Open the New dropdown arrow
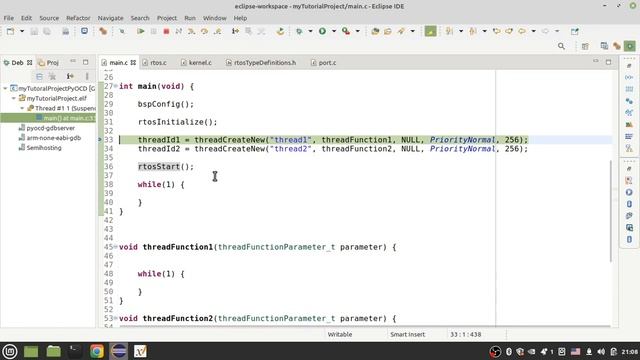Screen dimensions: 640x360 [x=22, y=31]
